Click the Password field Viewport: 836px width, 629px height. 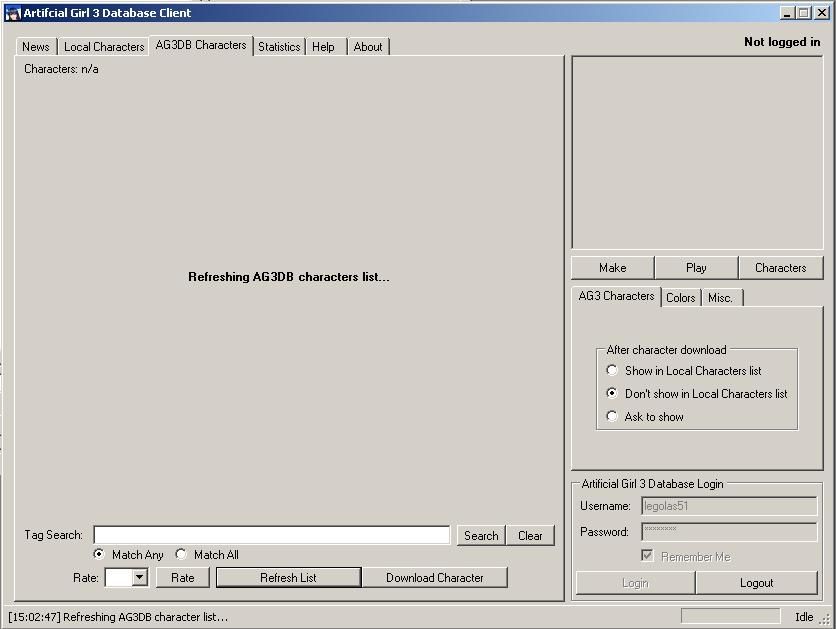coord(729,532)
